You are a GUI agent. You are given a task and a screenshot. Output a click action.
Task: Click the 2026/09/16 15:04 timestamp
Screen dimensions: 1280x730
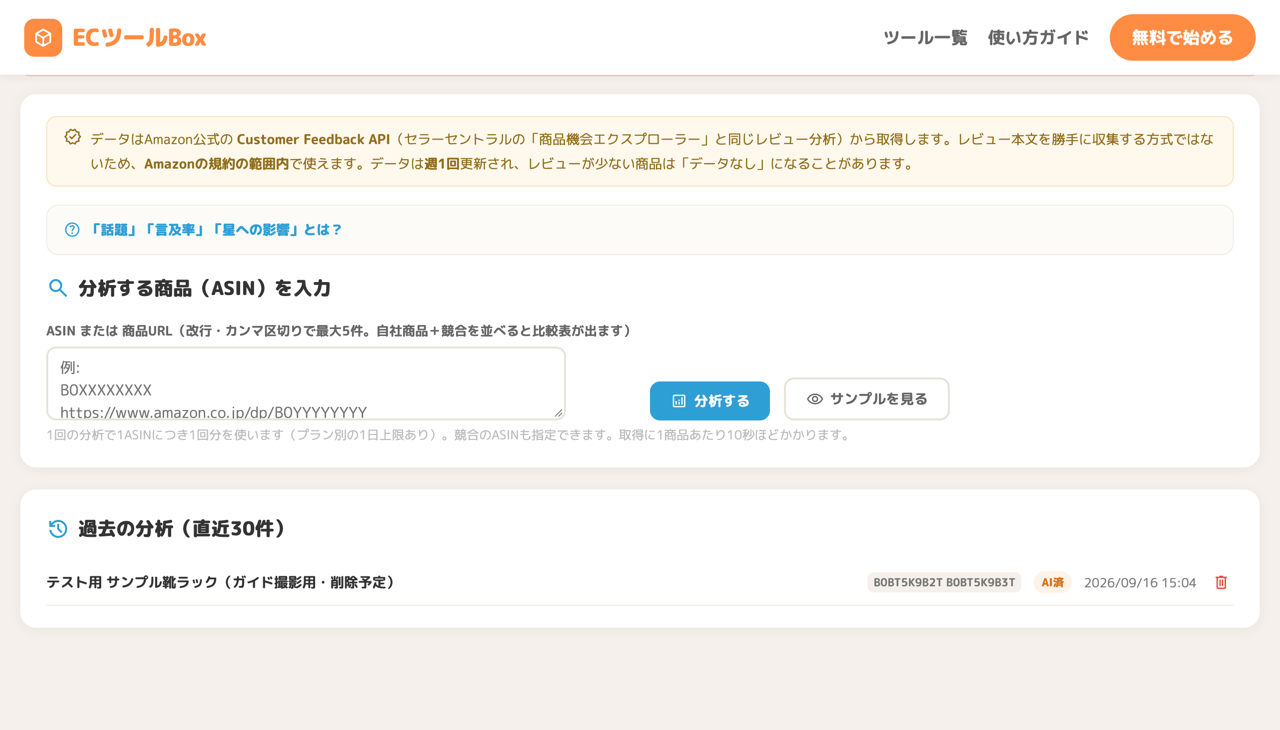click(x=1140, y=582)
